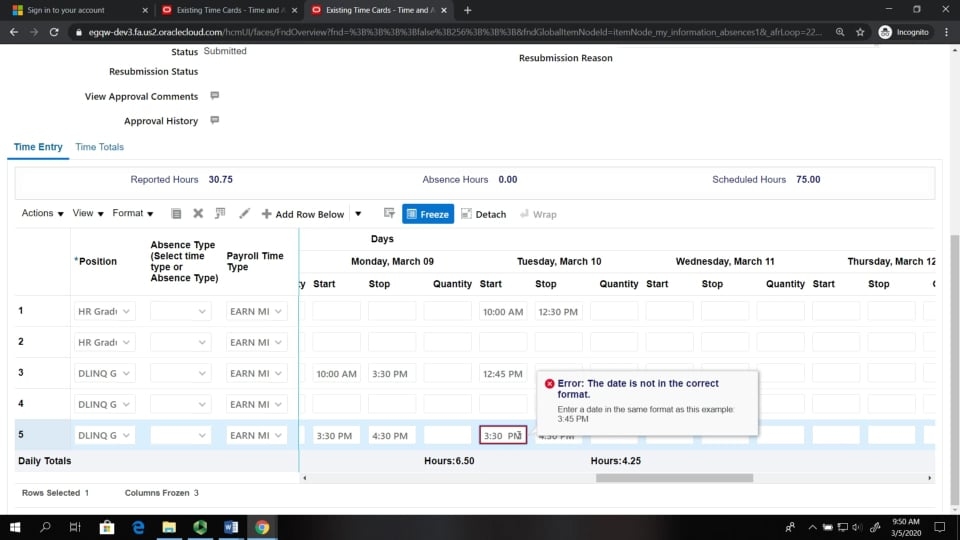Viewport: 960px width, 540px height.
Task: Click row 5 Monday Stop 4:30 PM field
Action: (x=392, y=435)
